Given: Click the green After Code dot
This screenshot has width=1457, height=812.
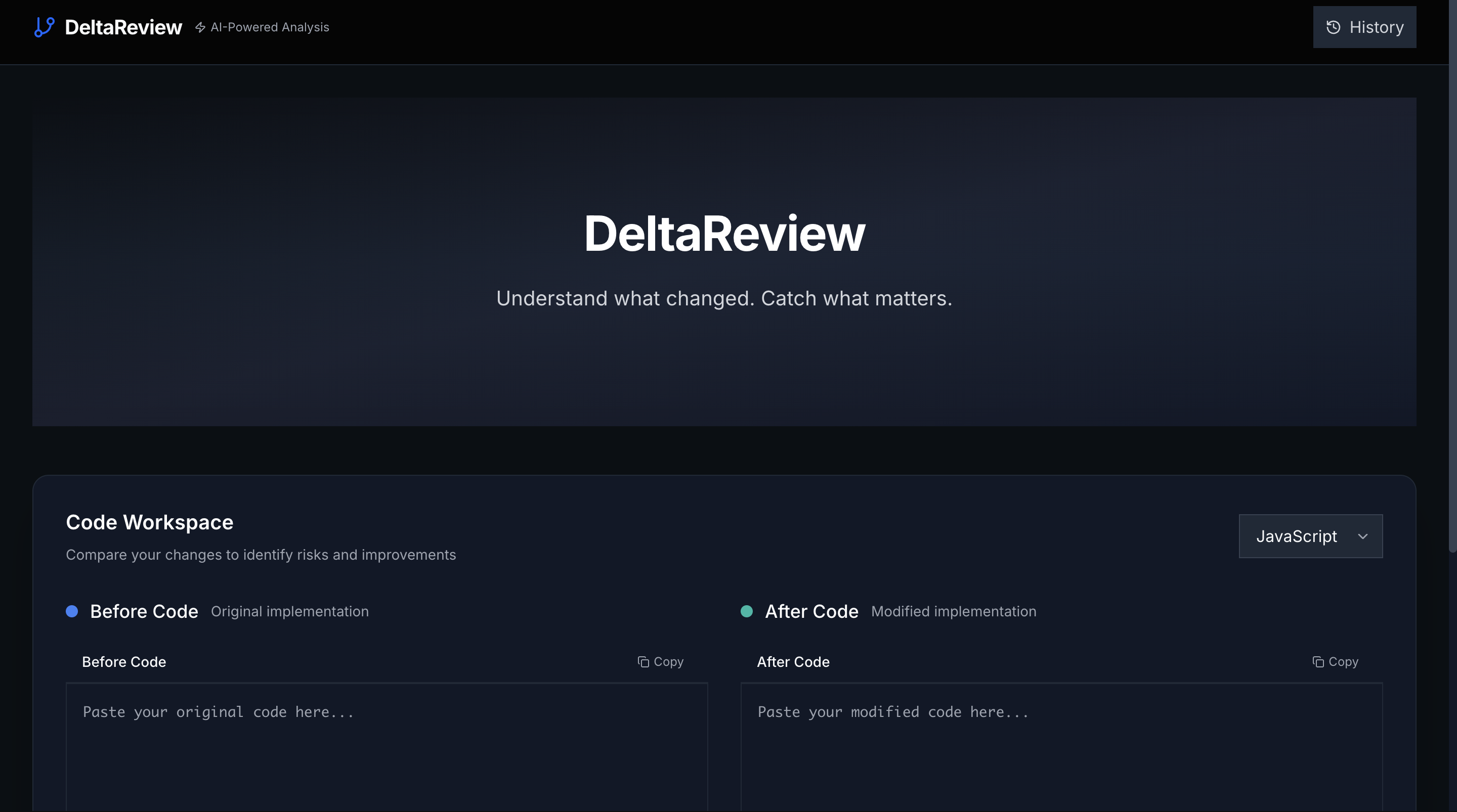Looking at the screenshot, I should pyautogui.click(x=747, y=611).
